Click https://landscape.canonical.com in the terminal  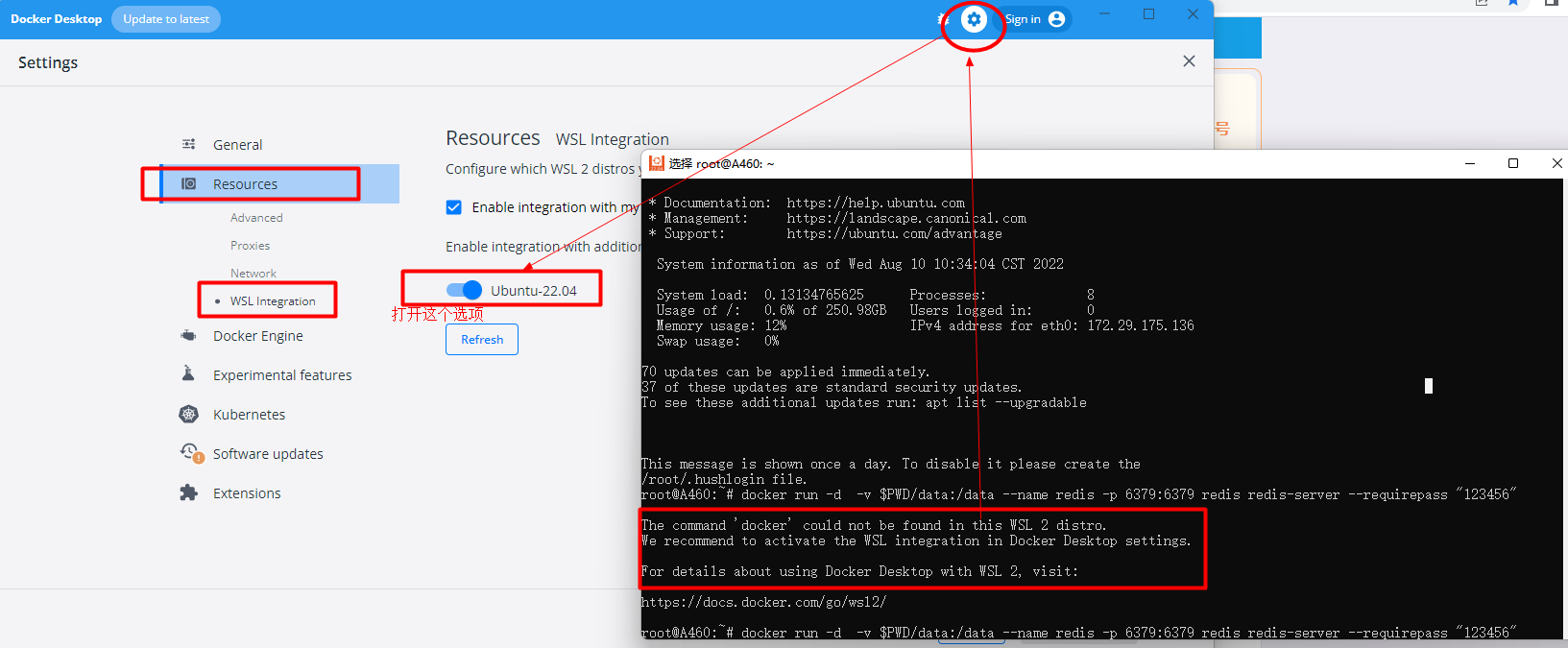[x=906, y=218]
